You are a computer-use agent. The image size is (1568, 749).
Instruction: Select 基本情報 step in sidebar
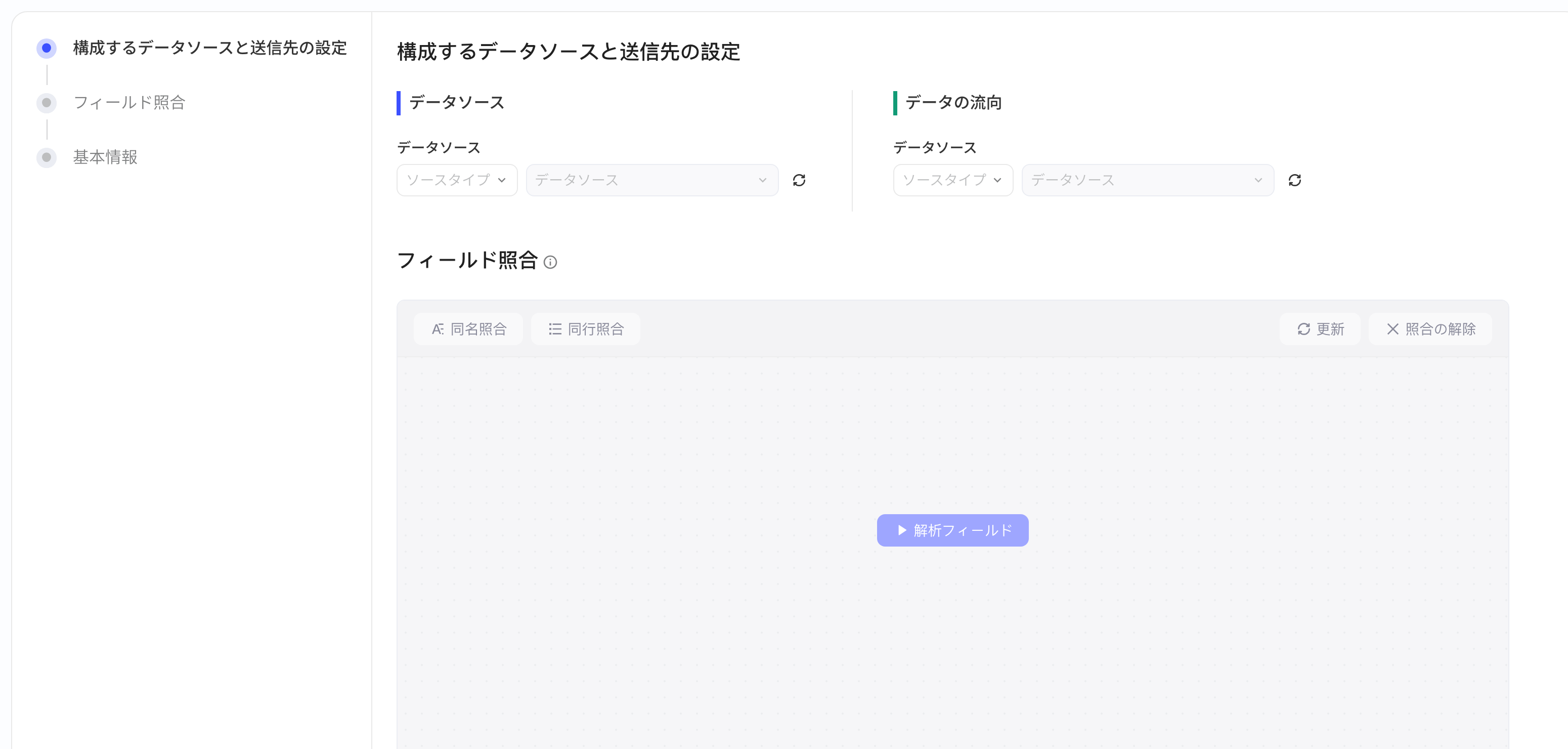click(x=105, y=158)
